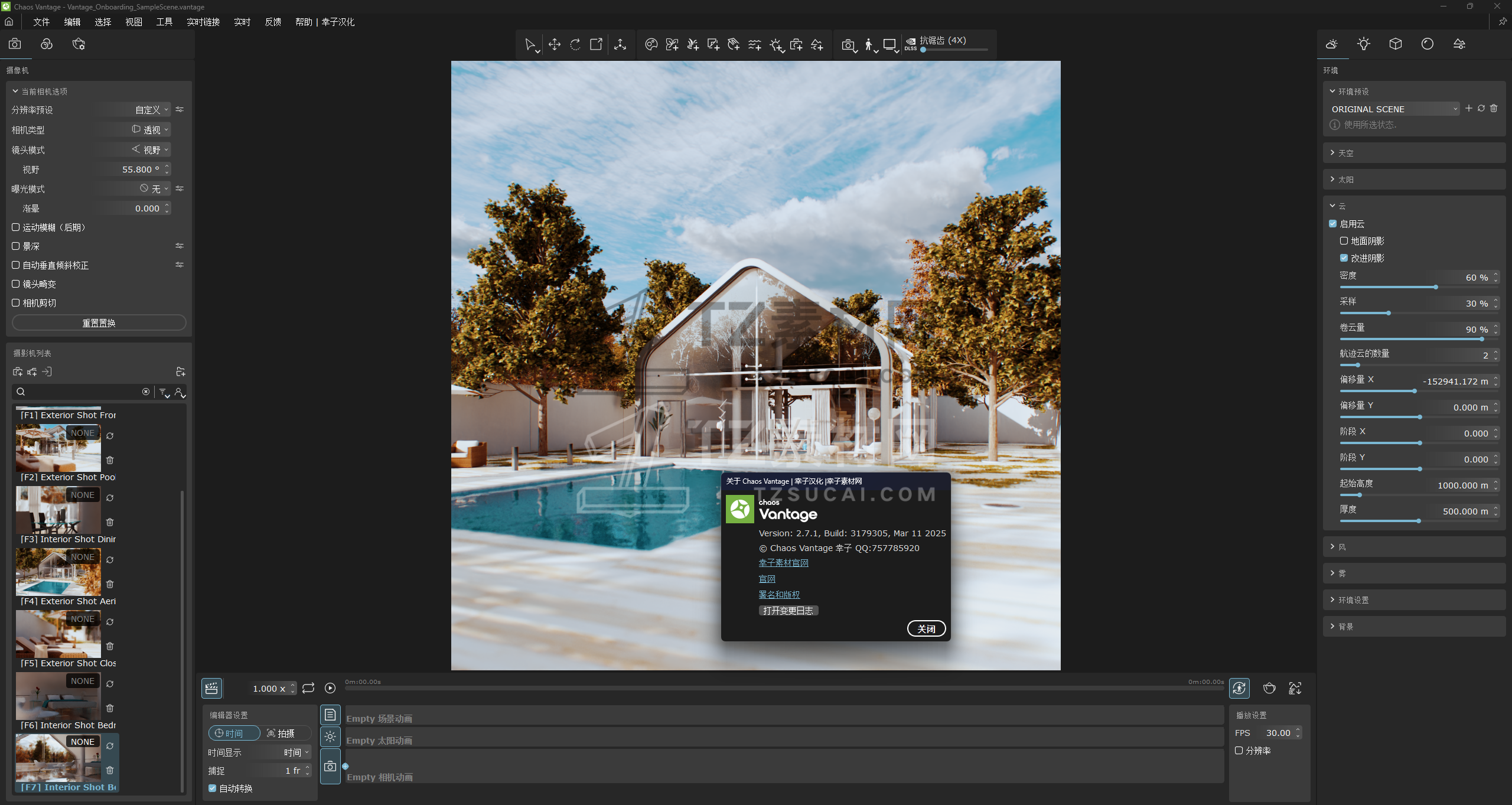
Task: Click the camera animation track icon
Action: tap(330, 767)
